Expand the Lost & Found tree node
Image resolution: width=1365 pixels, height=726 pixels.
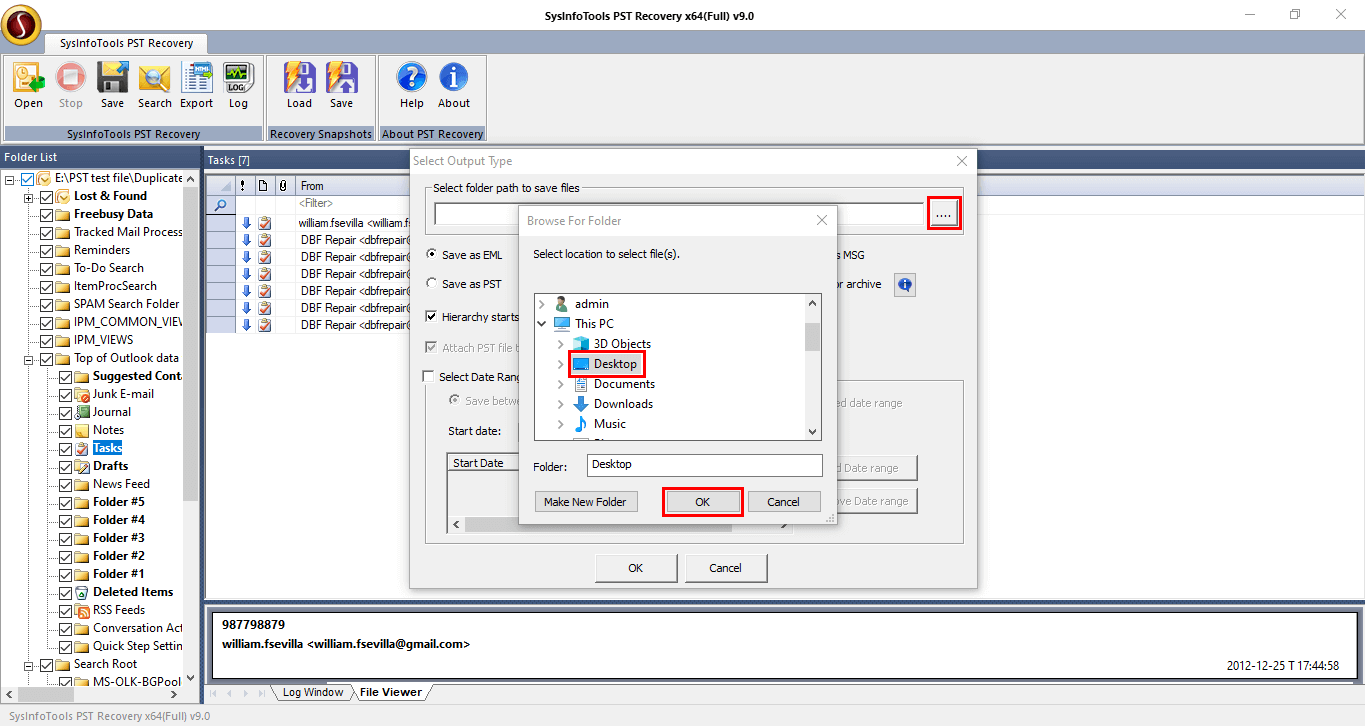click(x=29, y=196)
